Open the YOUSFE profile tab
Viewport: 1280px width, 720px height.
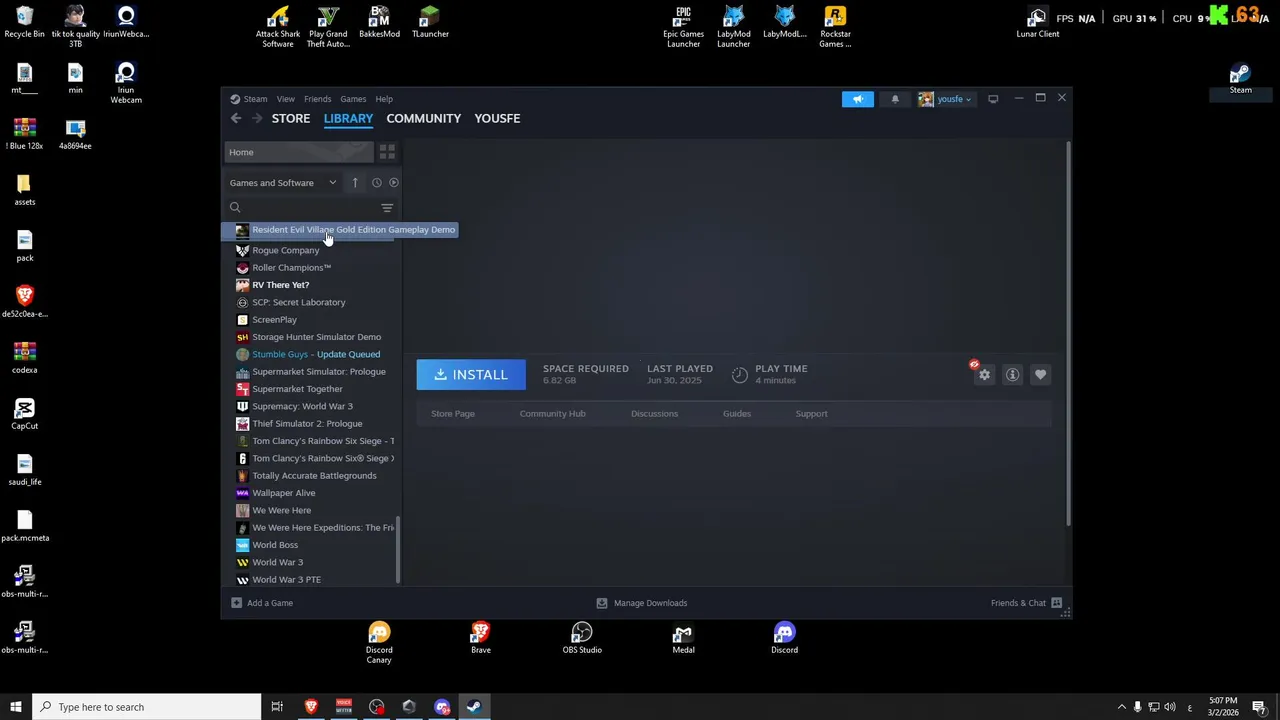point(497,118)
